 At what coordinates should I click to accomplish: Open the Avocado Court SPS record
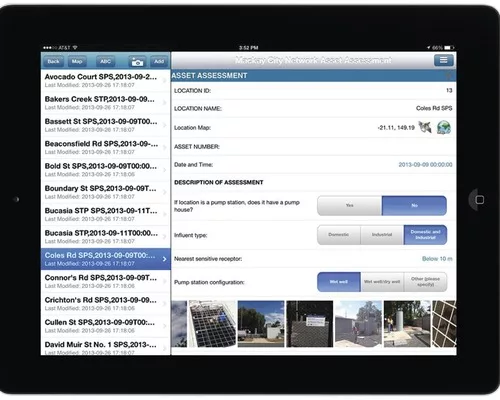coord(105,80)
